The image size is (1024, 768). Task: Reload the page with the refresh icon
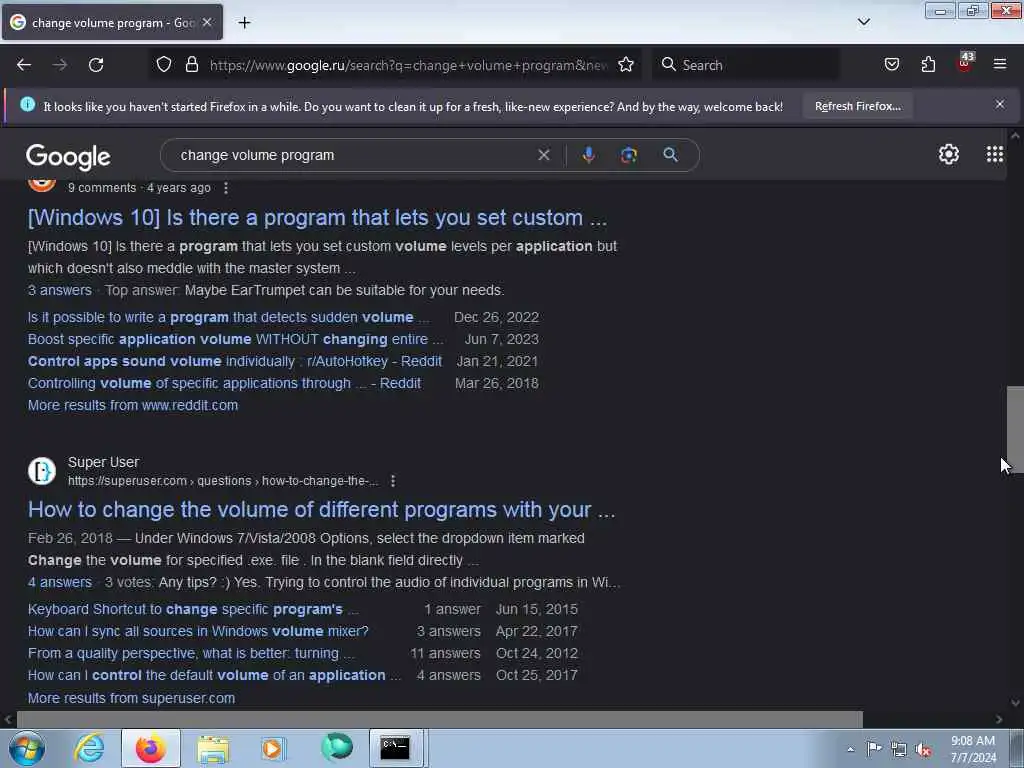(96, 65)
